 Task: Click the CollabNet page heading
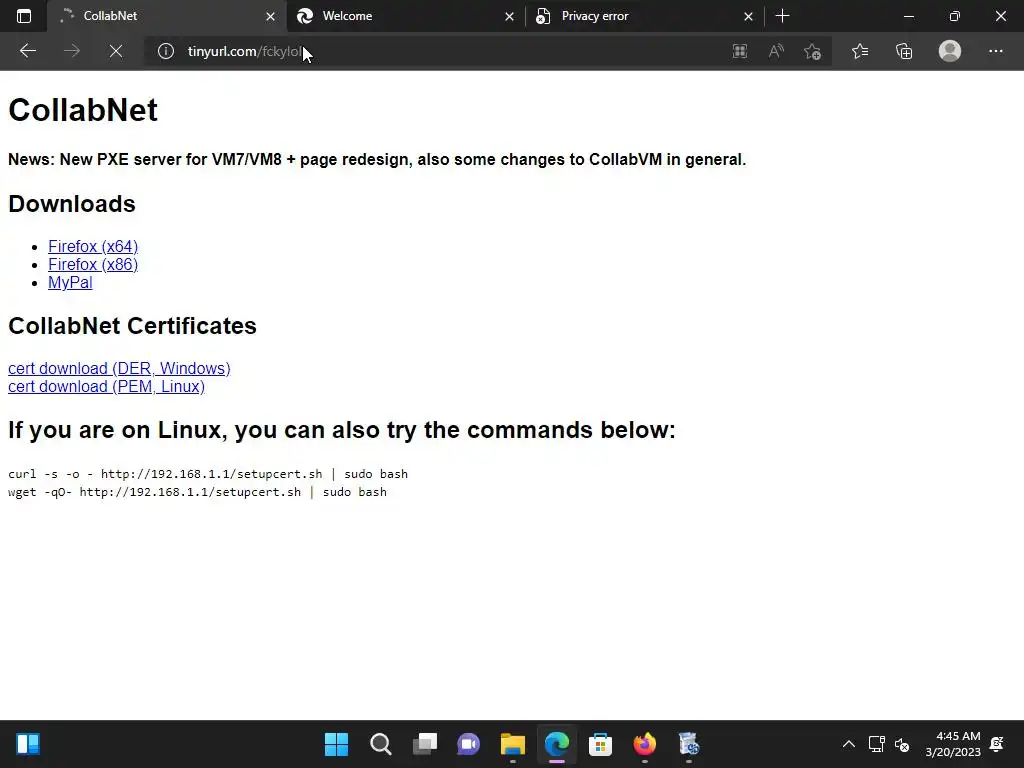[83, 110]
